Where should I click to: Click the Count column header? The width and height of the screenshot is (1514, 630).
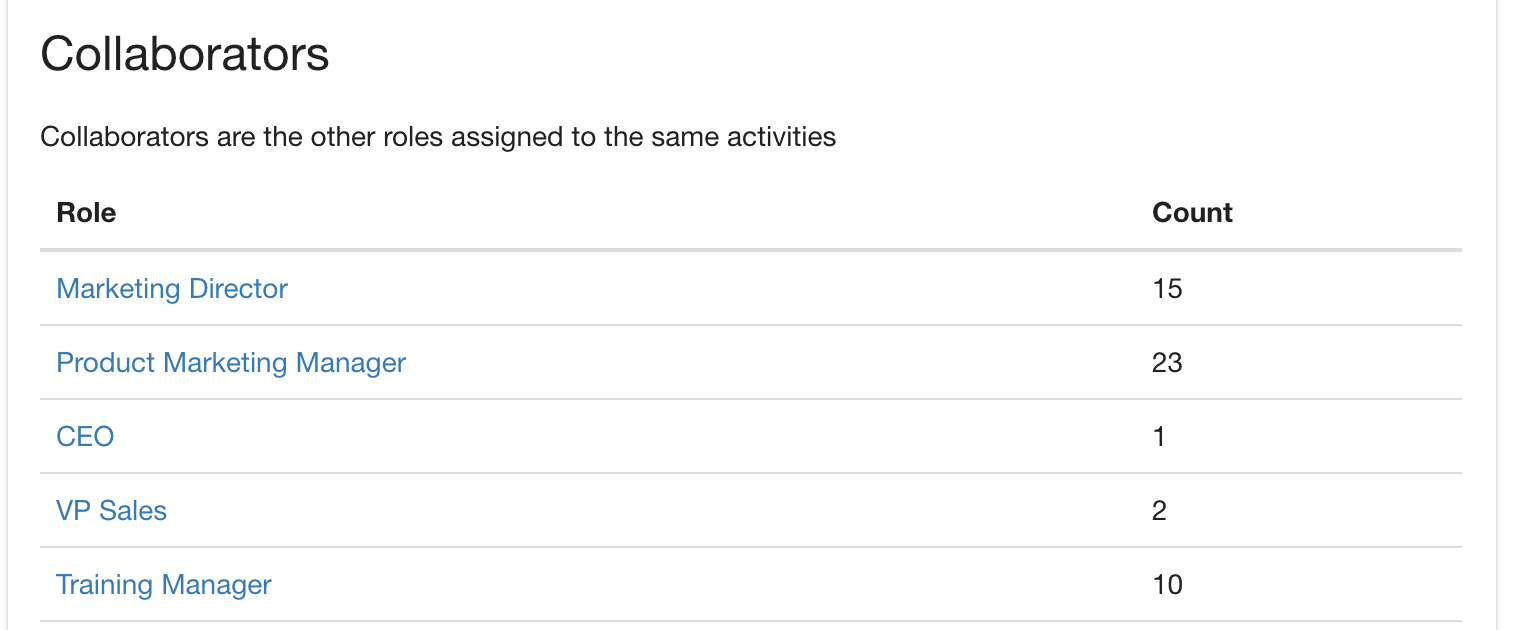coord(1192,213)
